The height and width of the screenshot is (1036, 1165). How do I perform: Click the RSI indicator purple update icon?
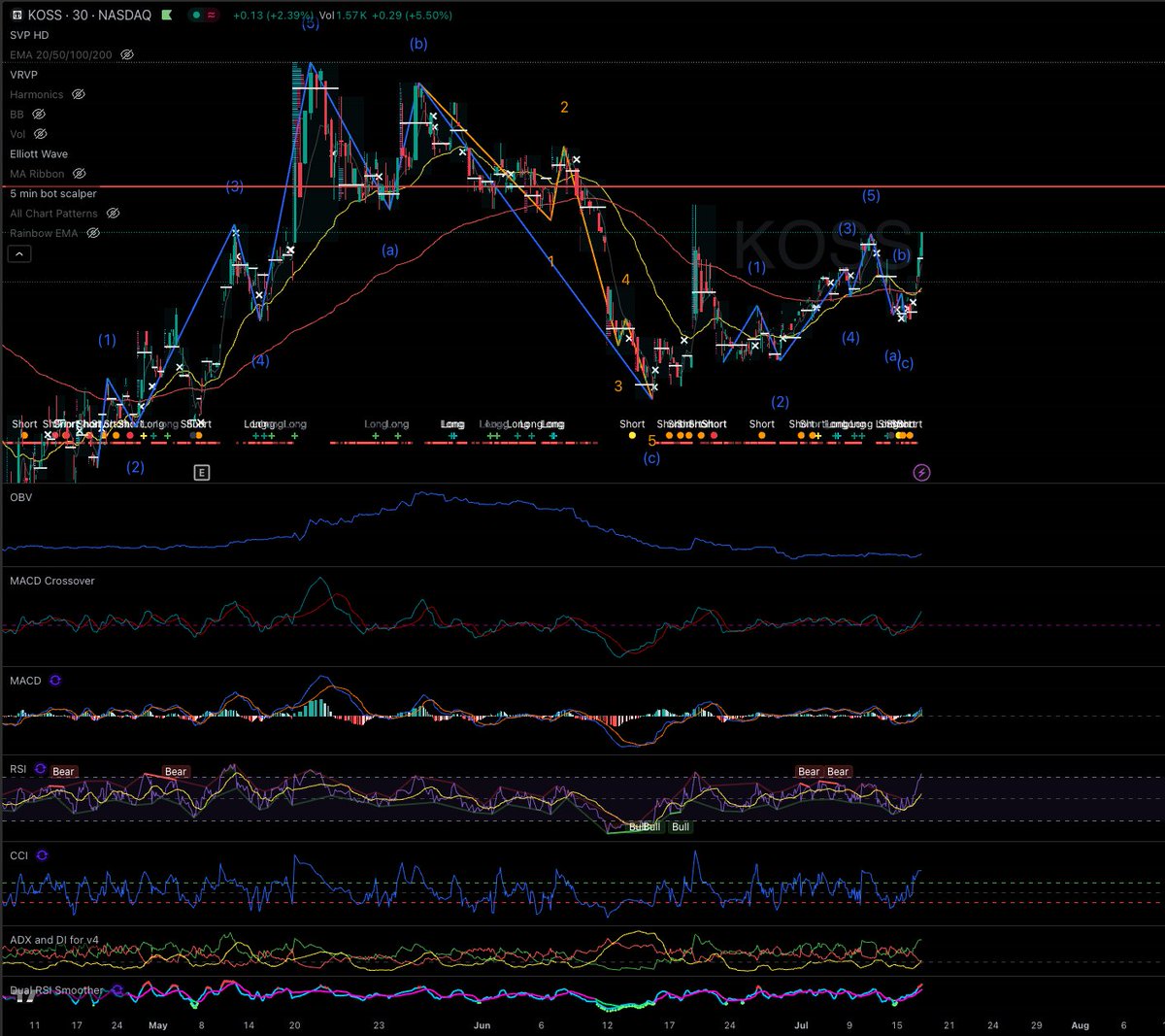click(40, 769)
